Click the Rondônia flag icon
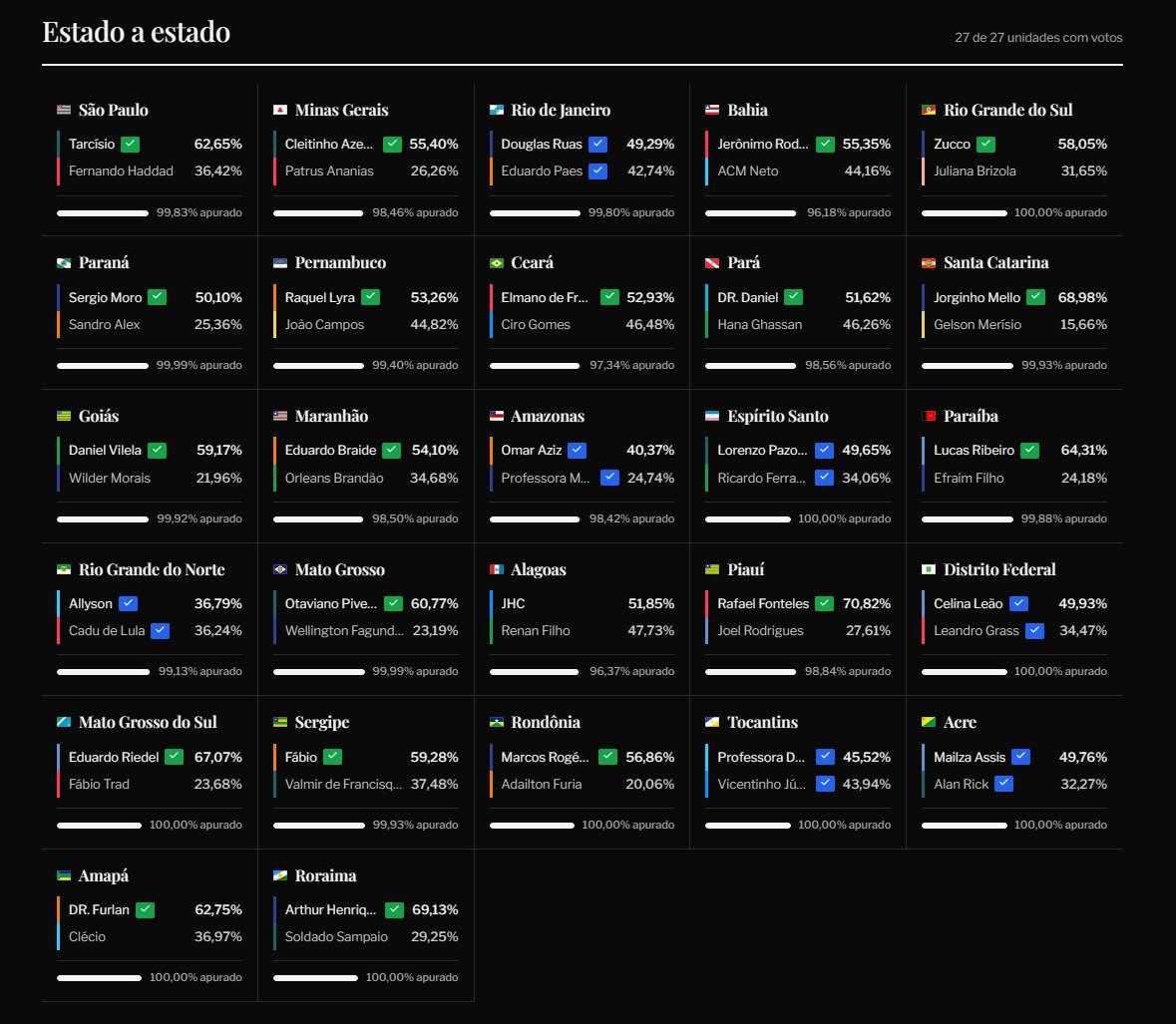Viewport: 1176px width, 1024px height. 497,722
